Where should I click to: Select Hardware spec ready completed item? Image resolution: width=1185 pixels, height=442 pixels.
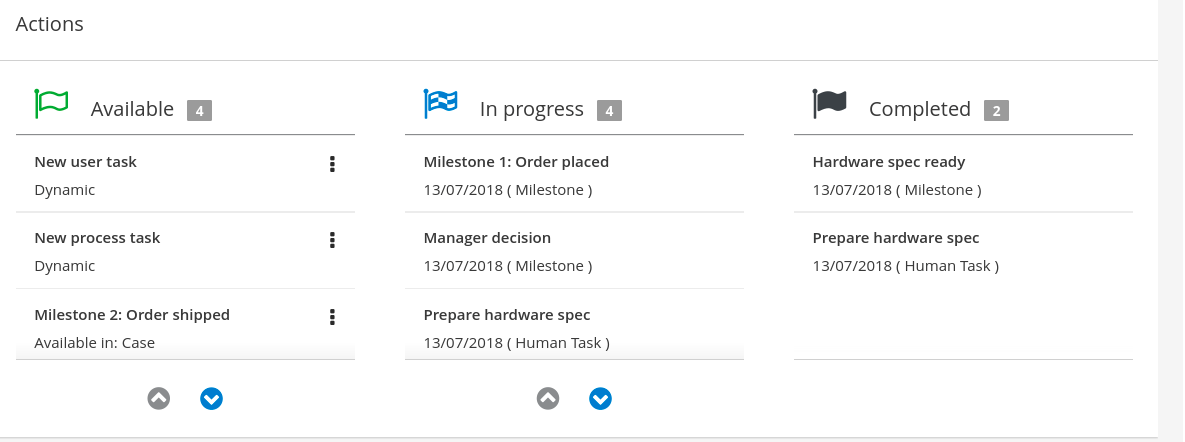pos(889,162)
